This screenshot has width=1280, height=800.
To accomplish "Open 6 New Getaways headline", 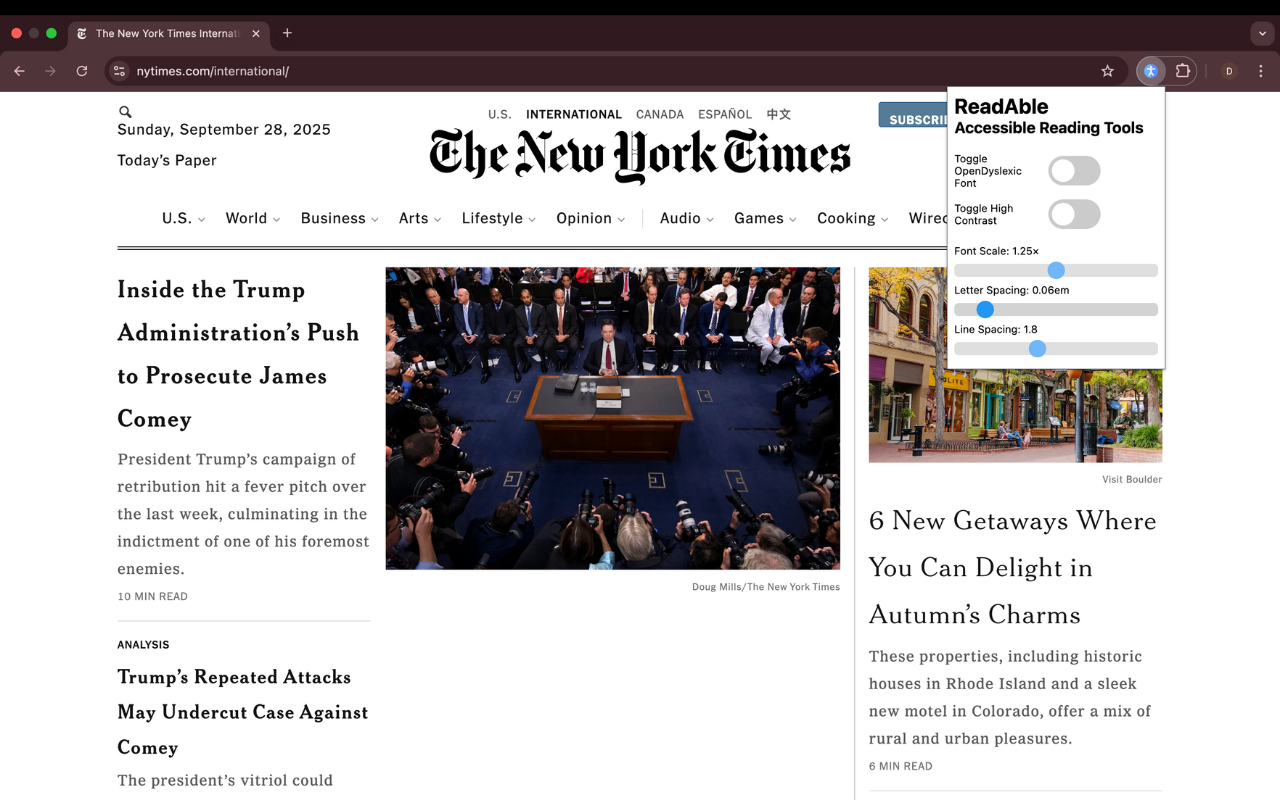I will [x=1013, y=567].
